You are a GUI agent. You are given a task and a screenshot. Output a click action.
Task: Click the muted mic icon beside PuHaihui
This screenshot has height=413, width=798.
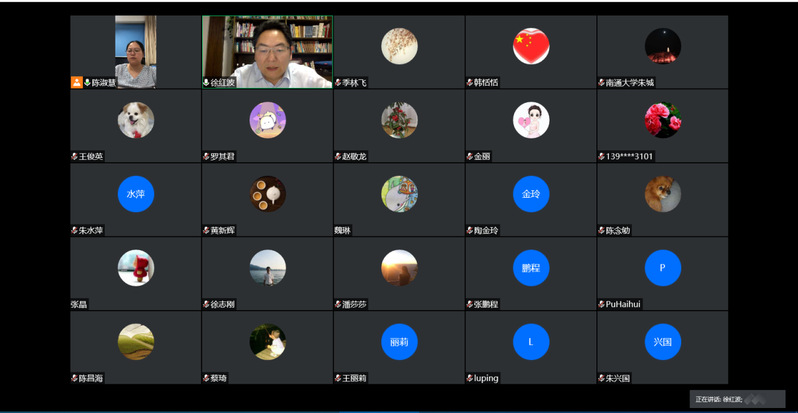pos(602,304)
